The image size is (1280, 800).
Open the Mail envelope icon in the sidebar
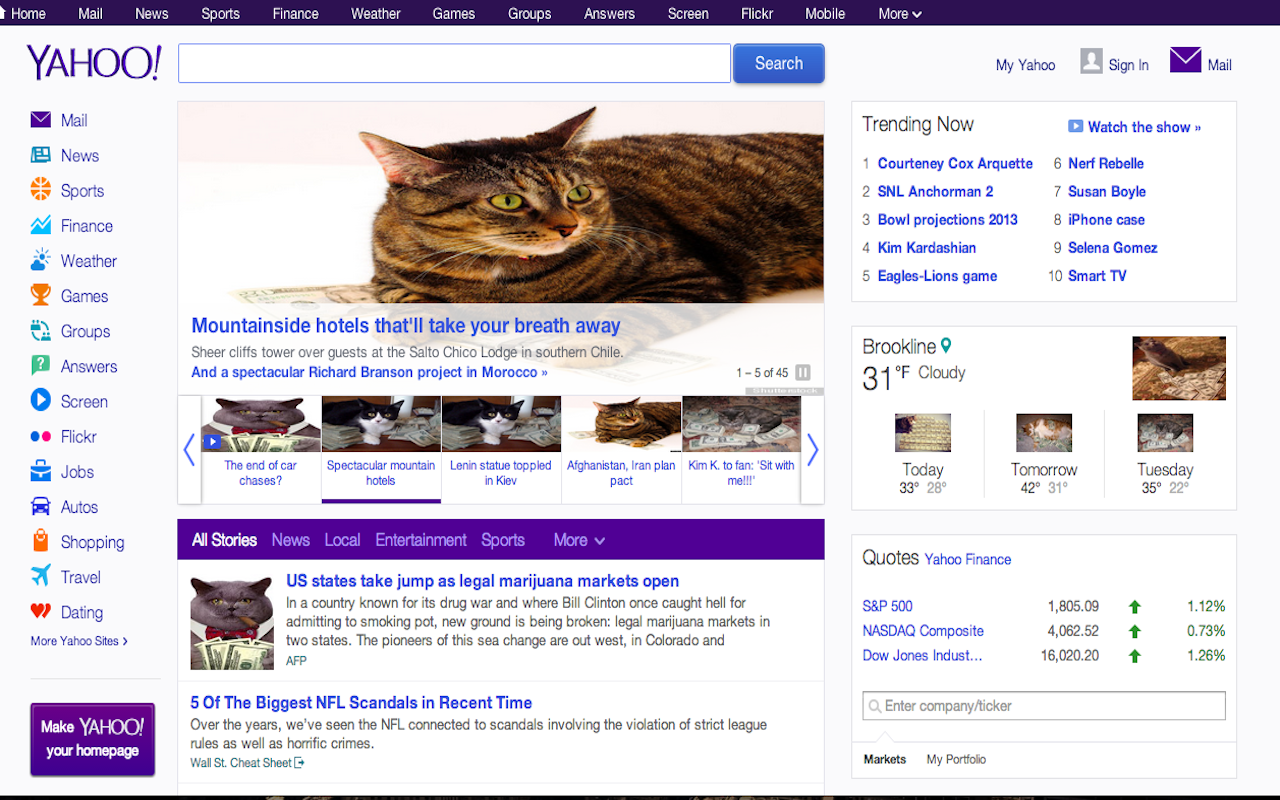[40, 120]
